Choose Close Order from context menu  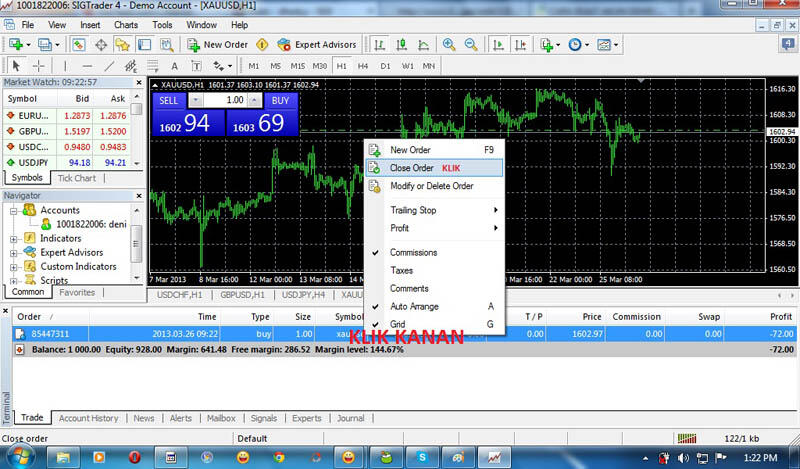click(x=435, y=168)
